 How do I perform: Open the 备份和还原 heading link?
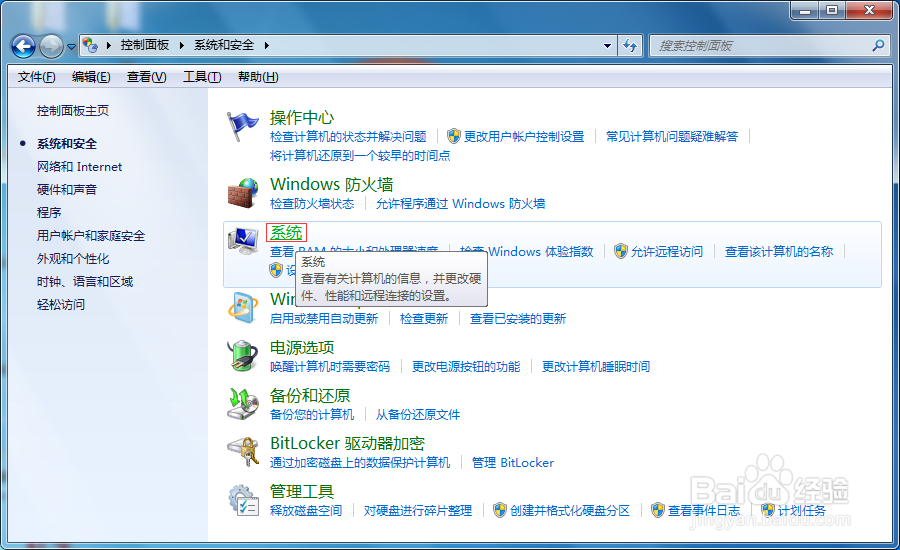pyautogui.click(x=310, y=396)
